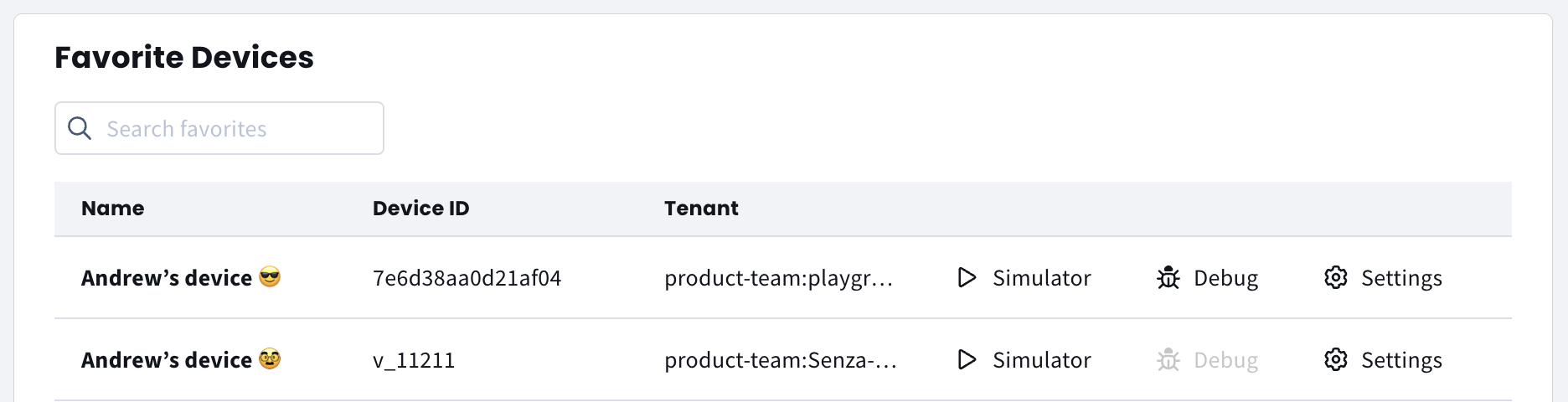Image resolution: width=1568 pixels, height=402 pixels.
Task: Click the Device ID column header
Action: coord(420,209)
